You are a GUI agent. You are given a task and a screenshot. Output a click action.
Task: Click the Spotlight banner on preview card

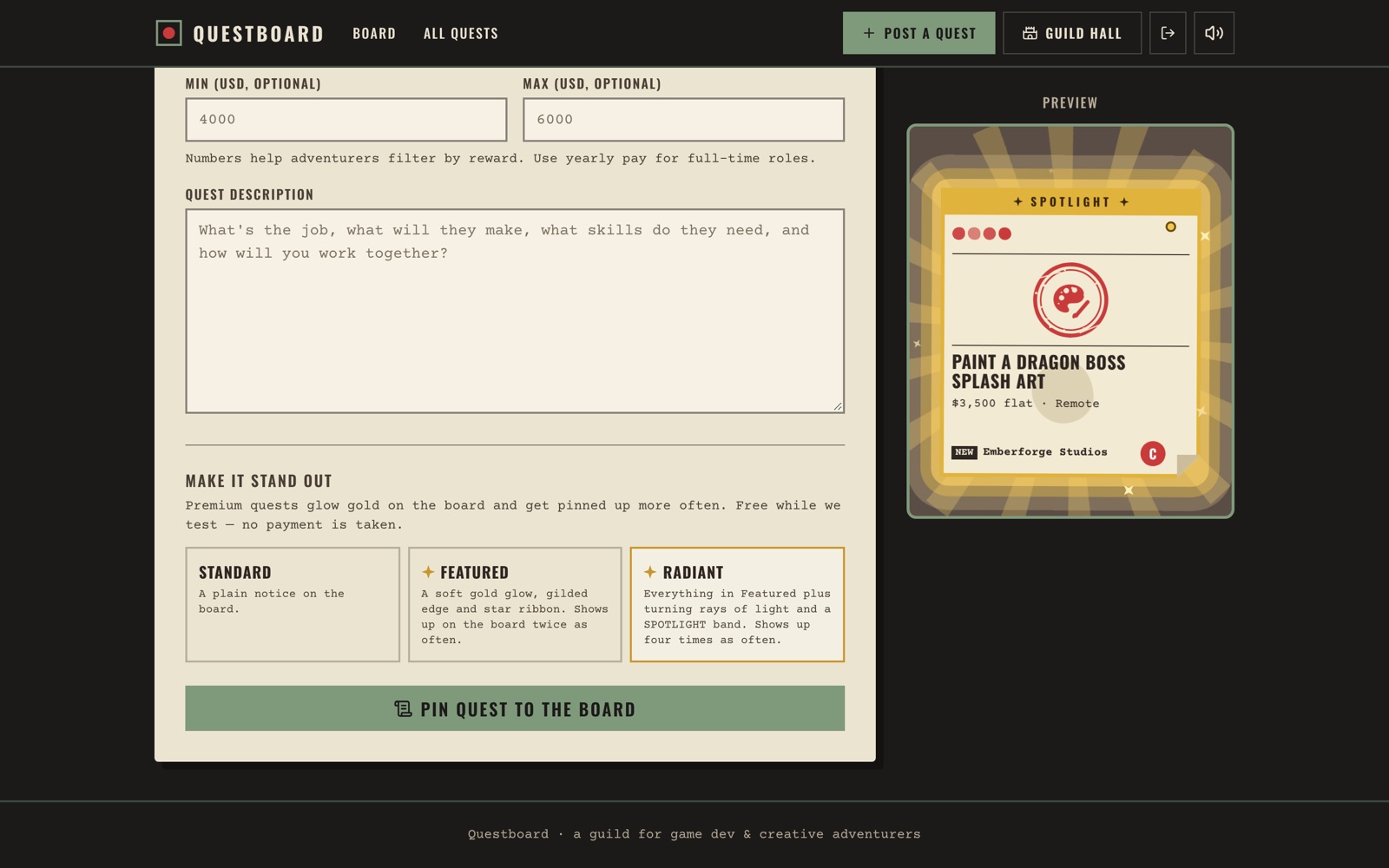(x=1070, y=201)
